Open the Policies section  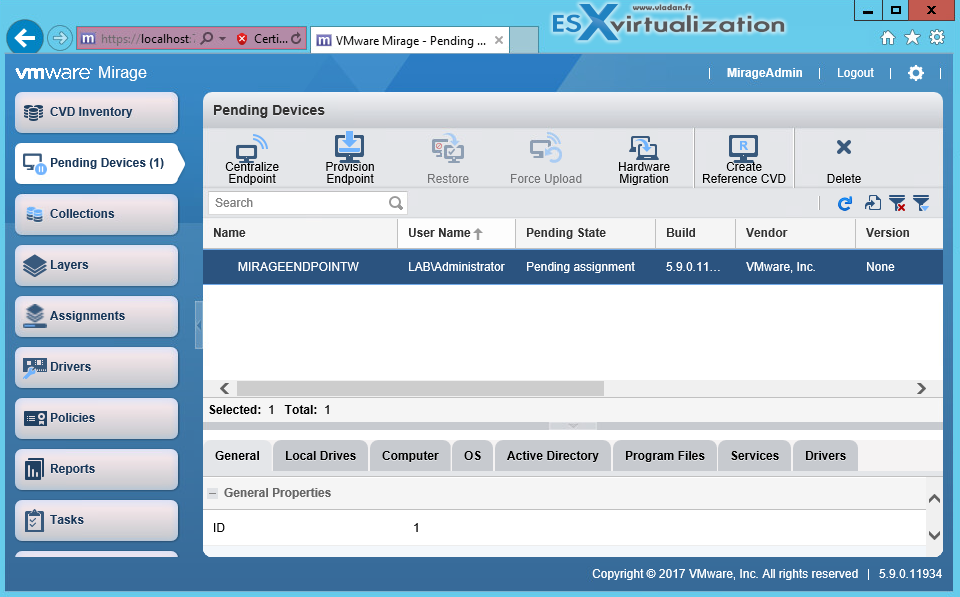97,418
